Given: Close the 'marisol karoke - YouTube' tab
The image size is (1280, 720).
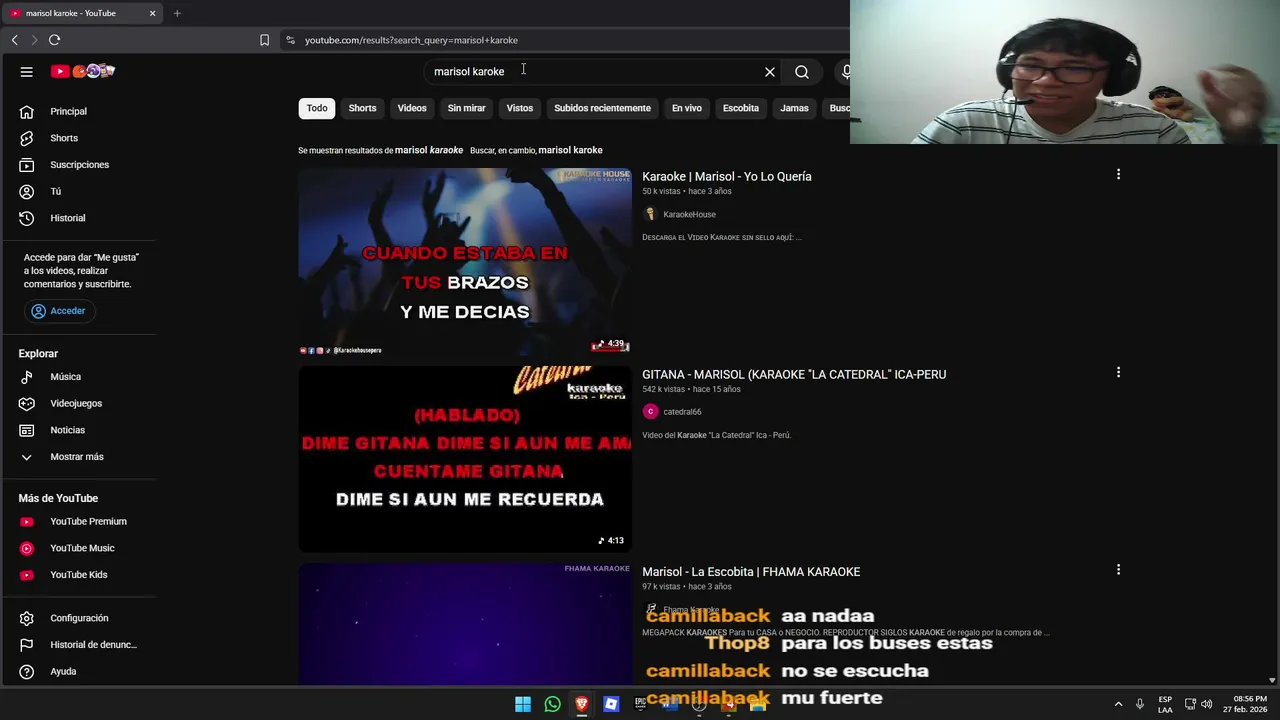Looking at the screenshot, I should (152, 13).
